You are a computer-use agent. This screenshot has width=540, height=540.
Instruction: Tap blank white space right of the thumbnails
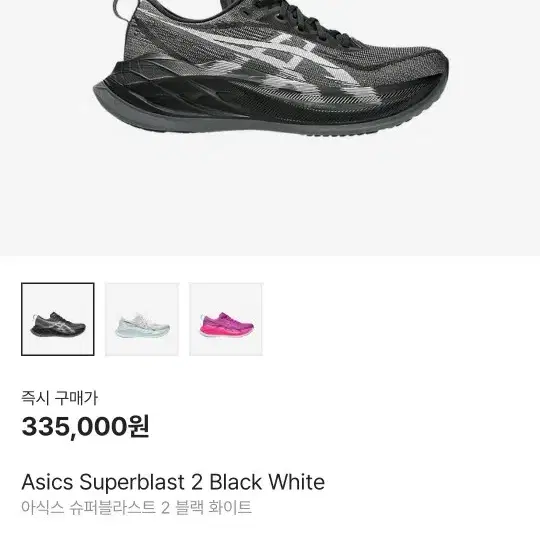tap(399, 319)
